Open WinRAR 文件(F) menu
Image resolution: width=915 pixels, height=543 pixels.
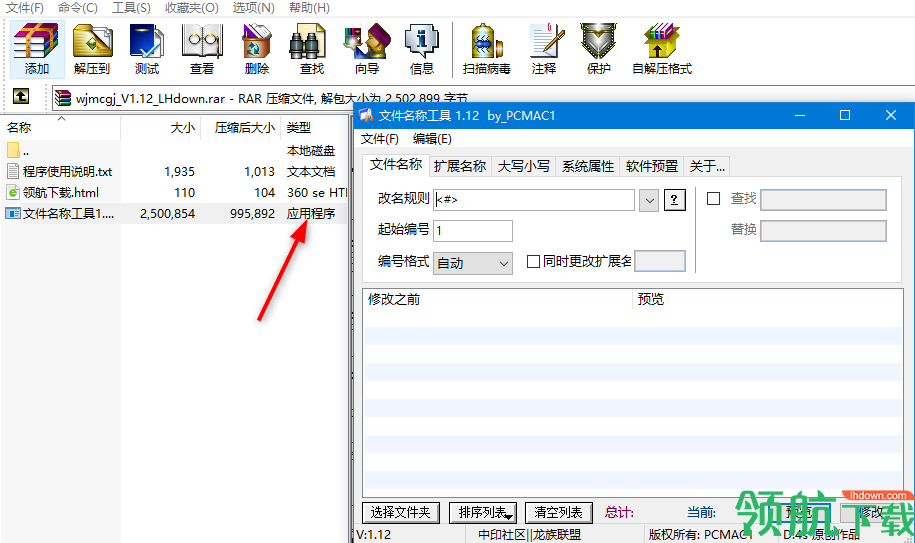(x=25, y=8)
